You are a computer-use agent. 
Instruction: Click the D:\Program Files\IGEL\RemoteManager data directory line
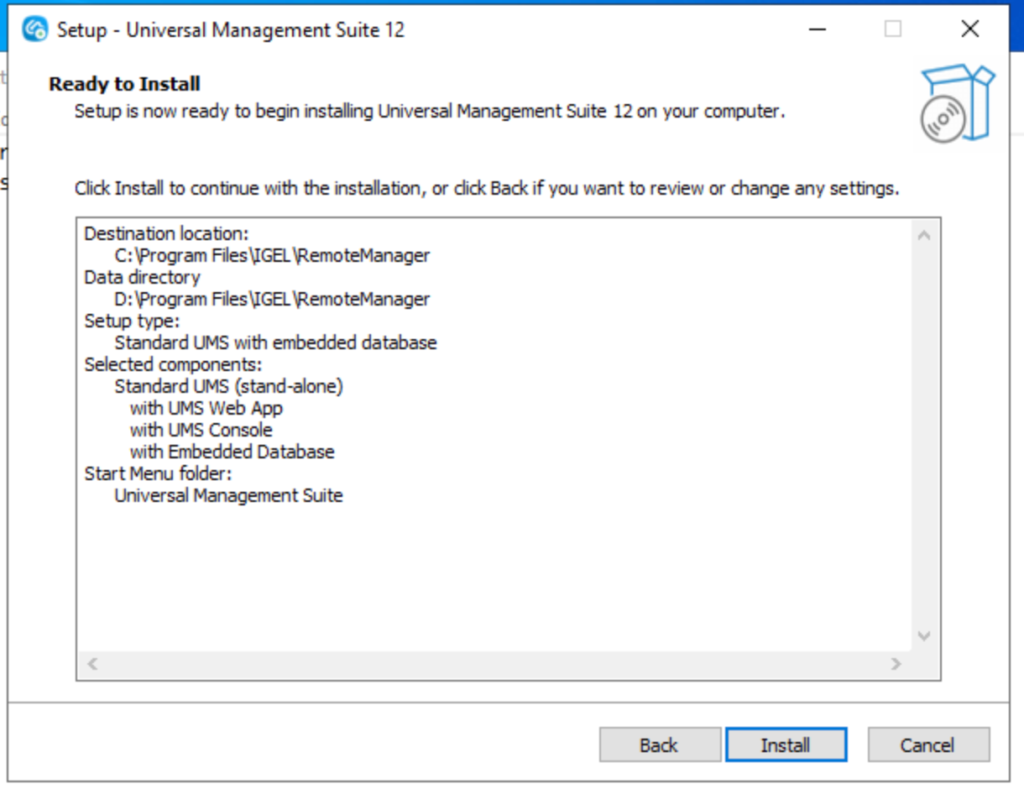[x=272, y=299]
